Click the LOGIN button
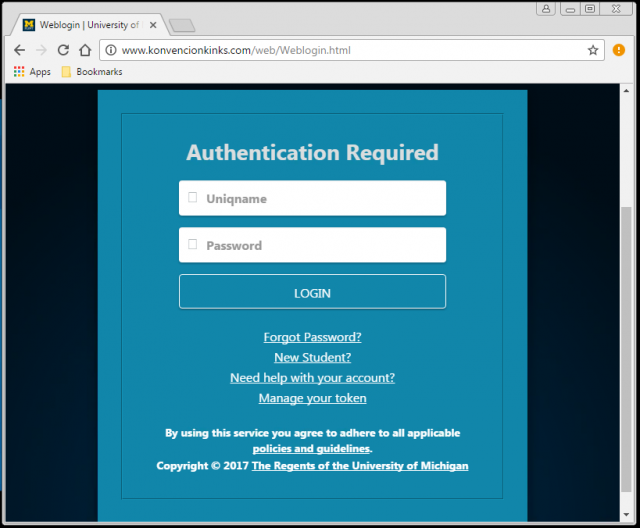Image resolution: width=640 pixels, height=528 pixels. [312, 292]
